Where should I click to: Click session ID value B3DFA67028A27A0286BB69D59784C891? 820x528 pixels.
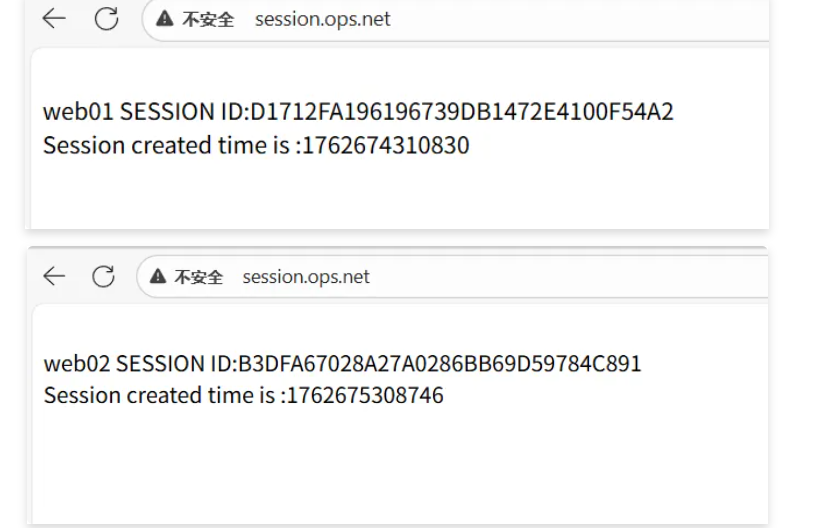[438, 363]
